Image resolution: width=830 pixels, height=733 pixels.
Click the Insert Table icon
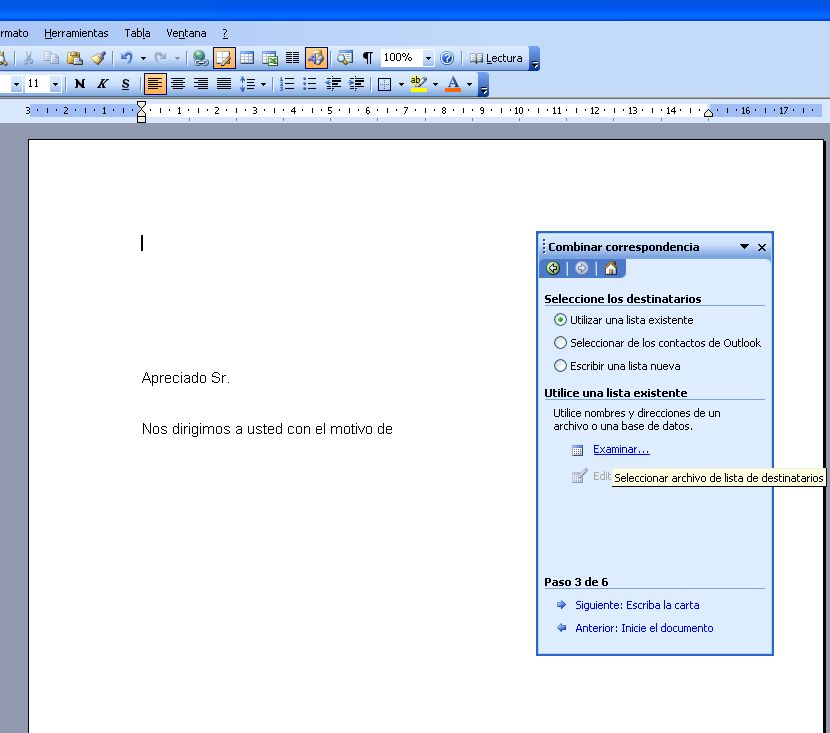tap(246, 58)
